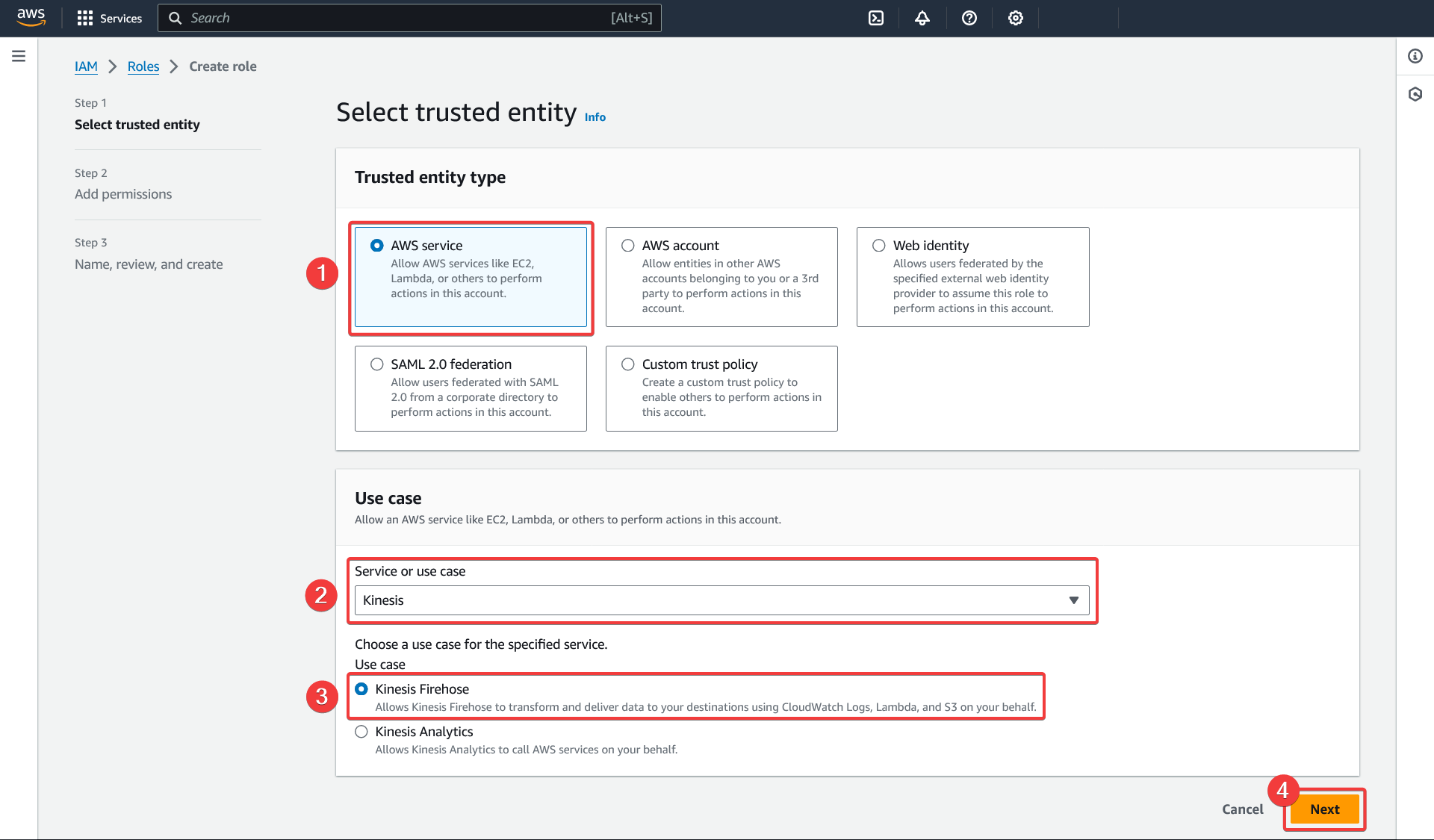Select the AWS account radio button
The height and width of the screenshot is (840, 1434).
628,246
